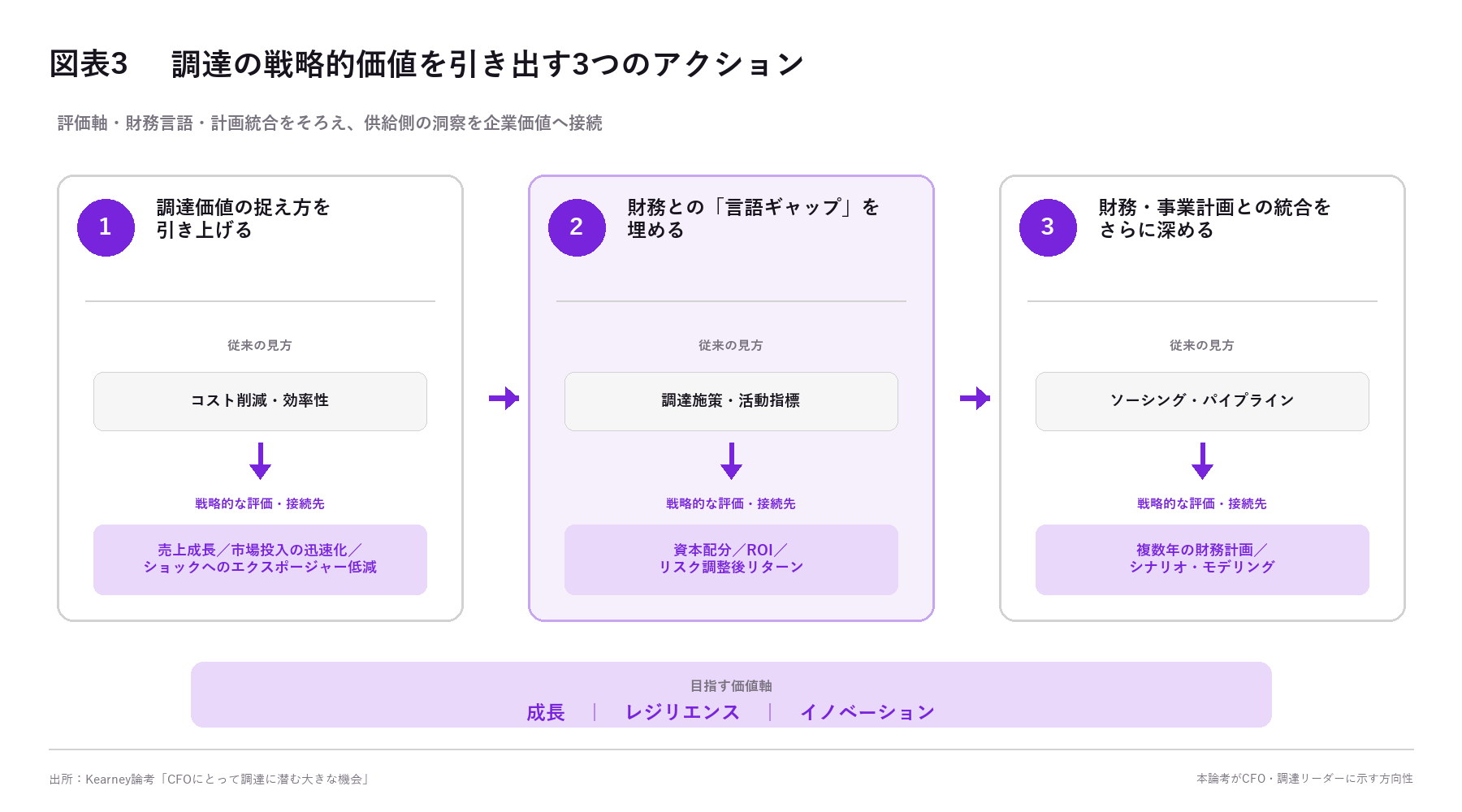This screenshot has height=812, width=1462.
Task: Click 従来の見方 label in card 1
Action: pyautogui.click(x=260, y=345)
